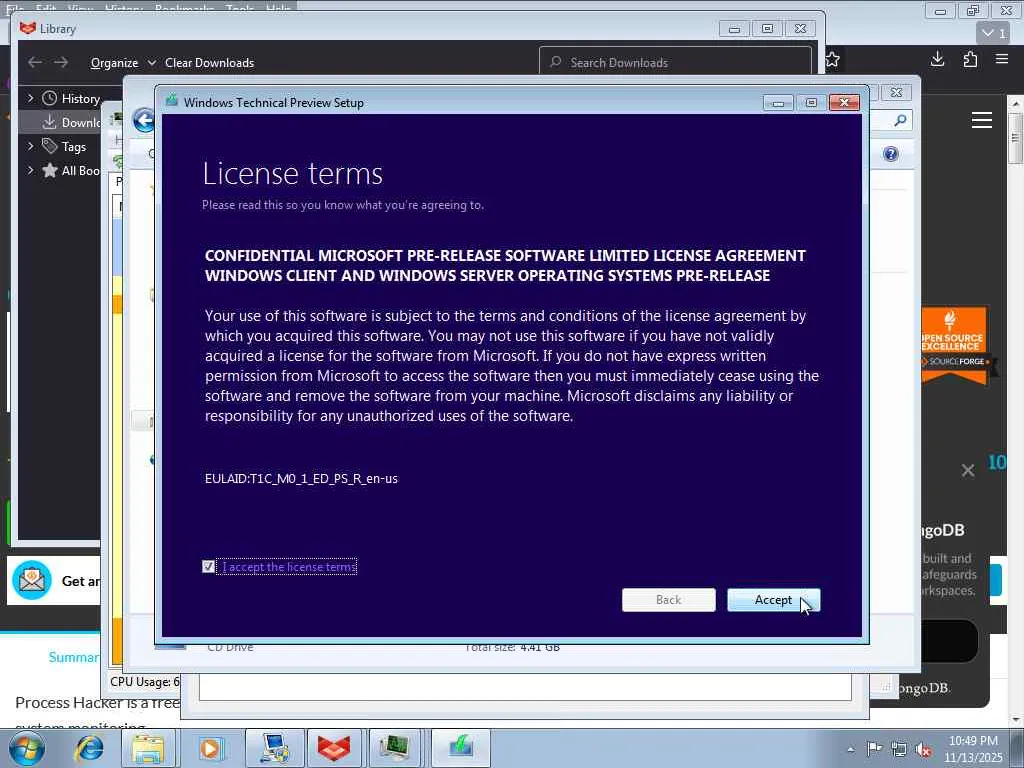Click the Search Downloads field
1024x768 pixels.
675,63
